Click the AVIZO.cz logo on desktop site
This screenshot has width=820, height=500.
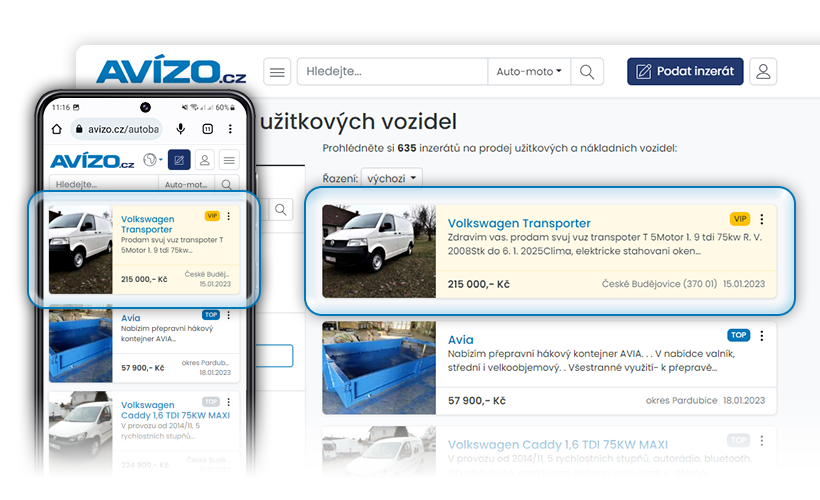171,70
